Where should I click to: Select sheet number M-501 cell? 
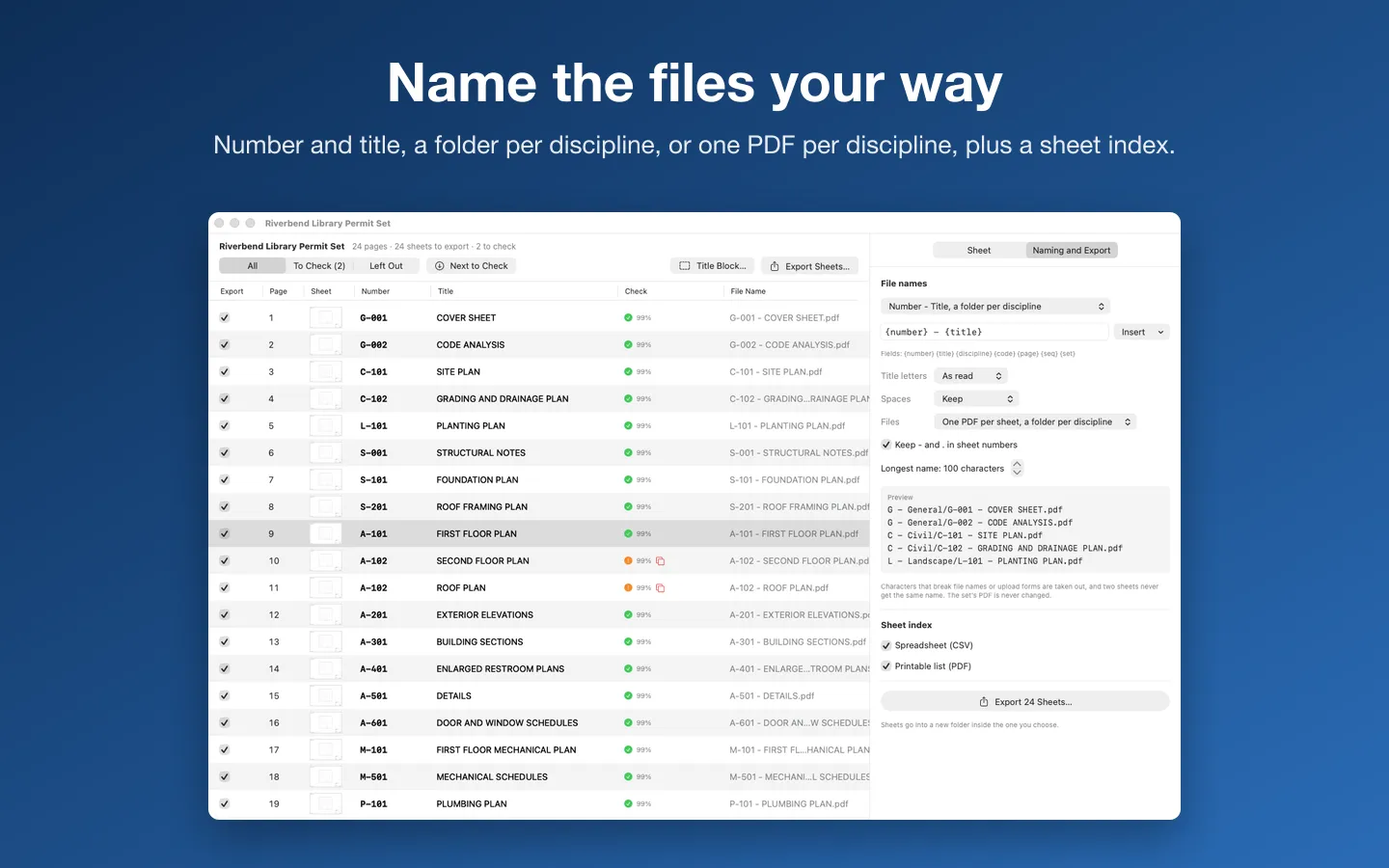(373, 776)
